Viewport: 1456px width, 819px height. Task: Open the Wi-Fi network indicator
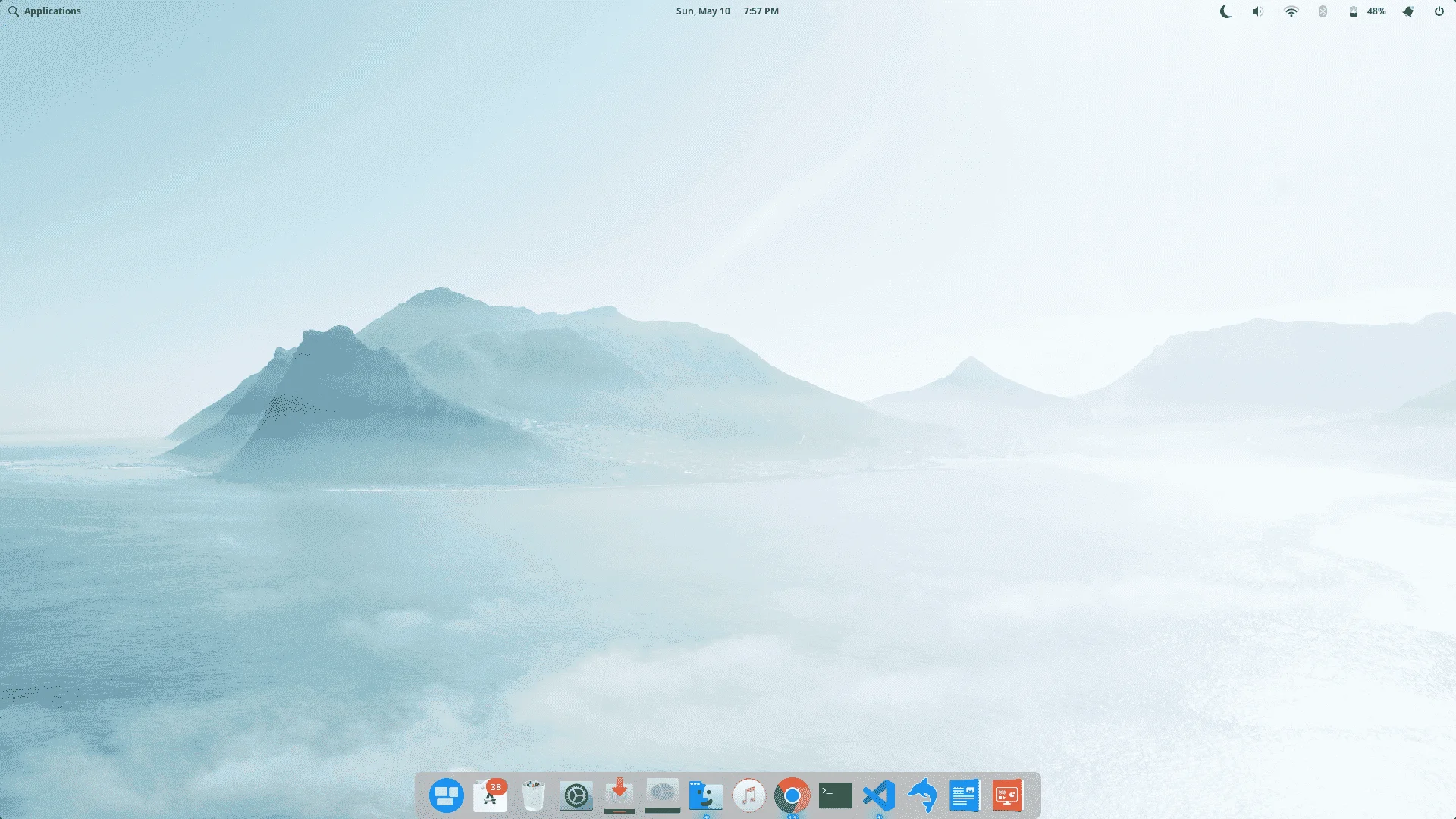[1291, 11]
